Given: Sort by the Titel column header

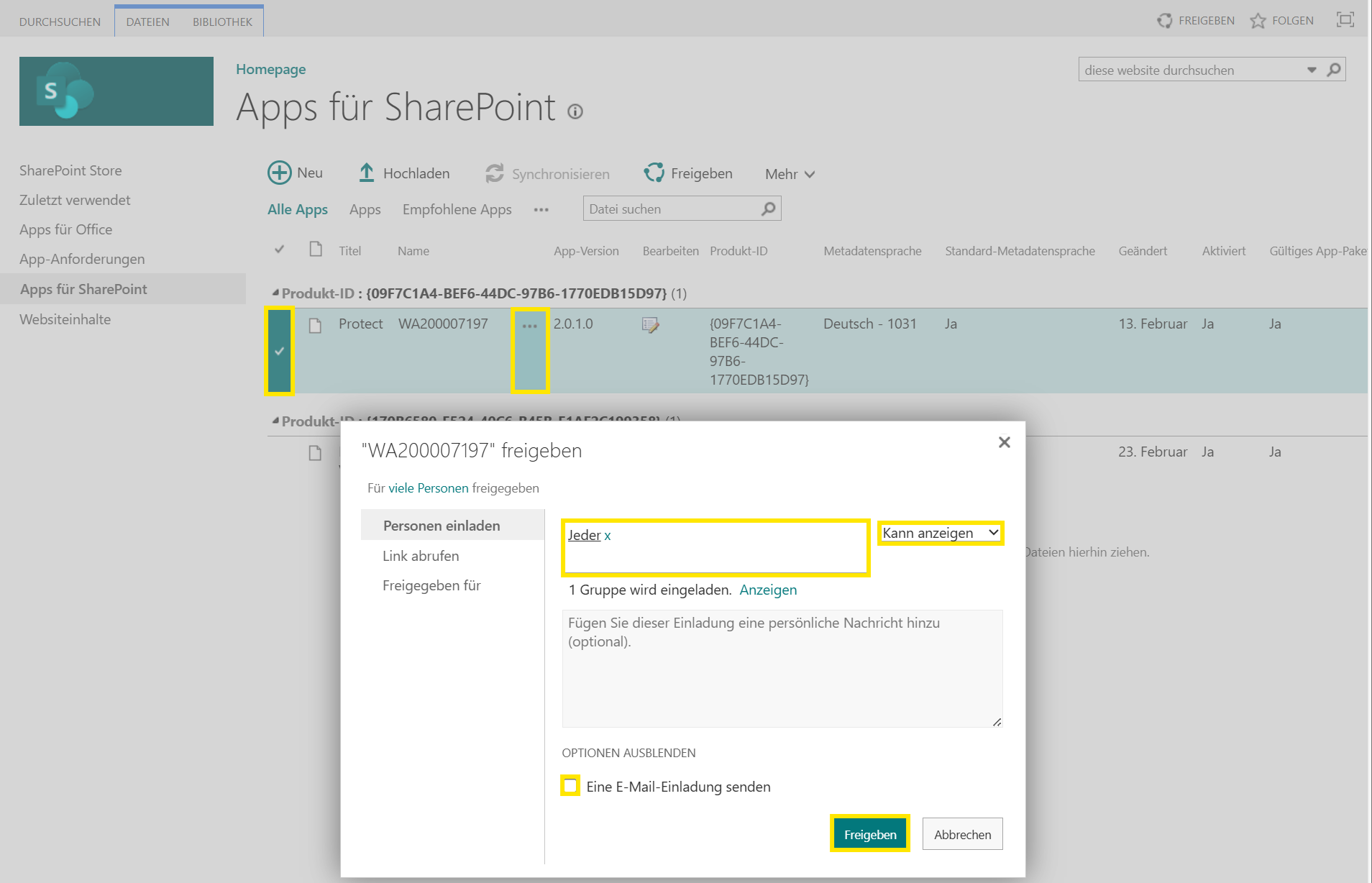Looking at the screenshot, I should click(x=350, y=251).
